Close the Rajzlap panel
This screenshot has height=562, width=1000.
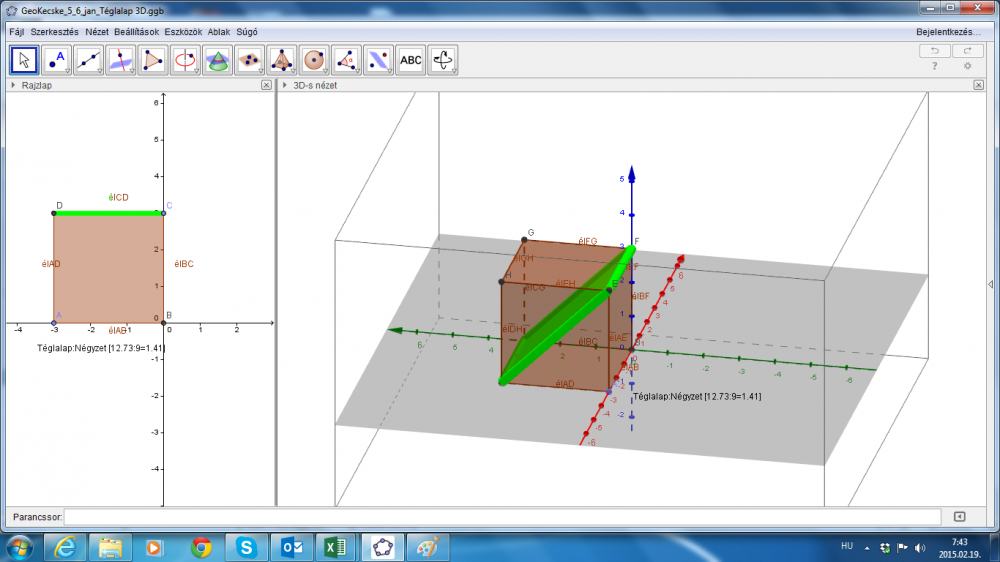point(266,86)
